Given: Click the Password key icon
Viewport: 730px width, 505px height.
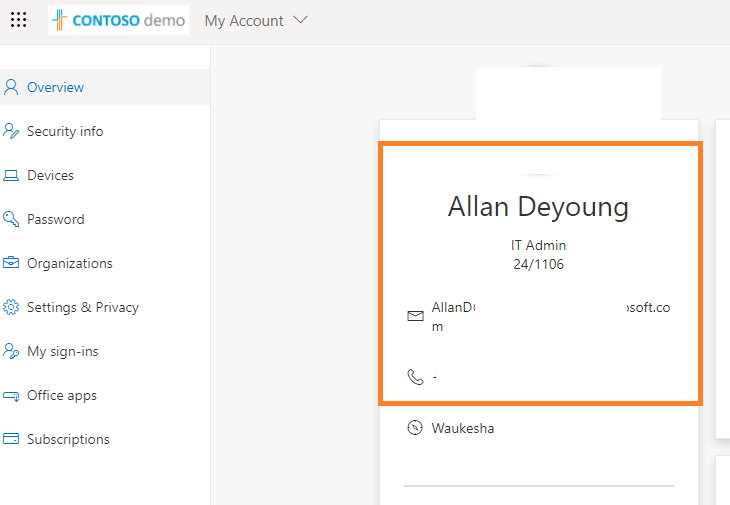Looking at the screenshot, I should coord(11,219).
